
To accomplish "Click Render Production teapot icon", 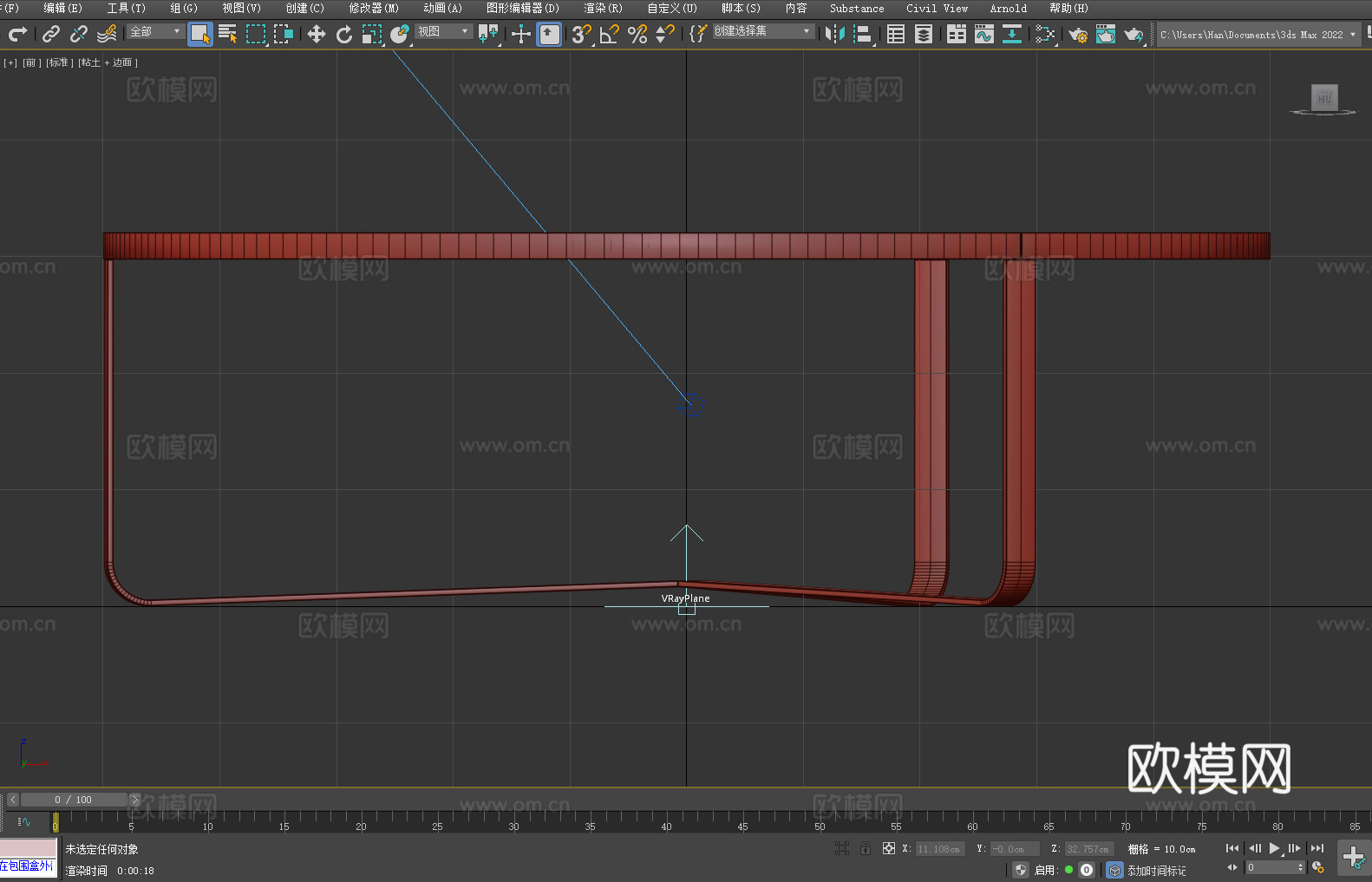I will pyautogui.click(x=1134, y=34).
